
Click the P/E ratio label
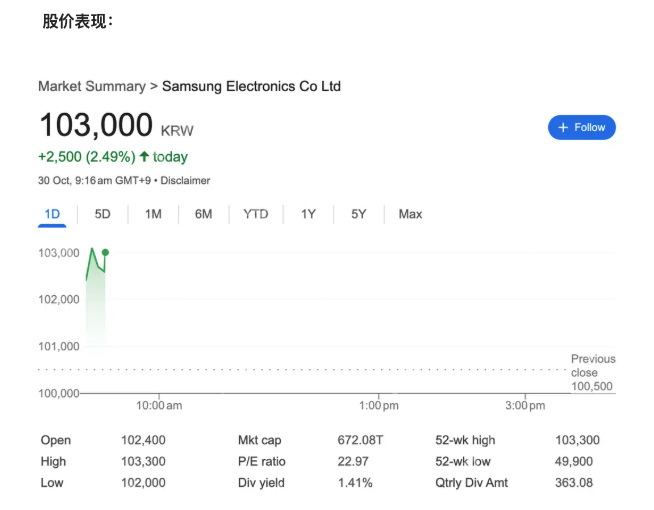pos(261,461)
